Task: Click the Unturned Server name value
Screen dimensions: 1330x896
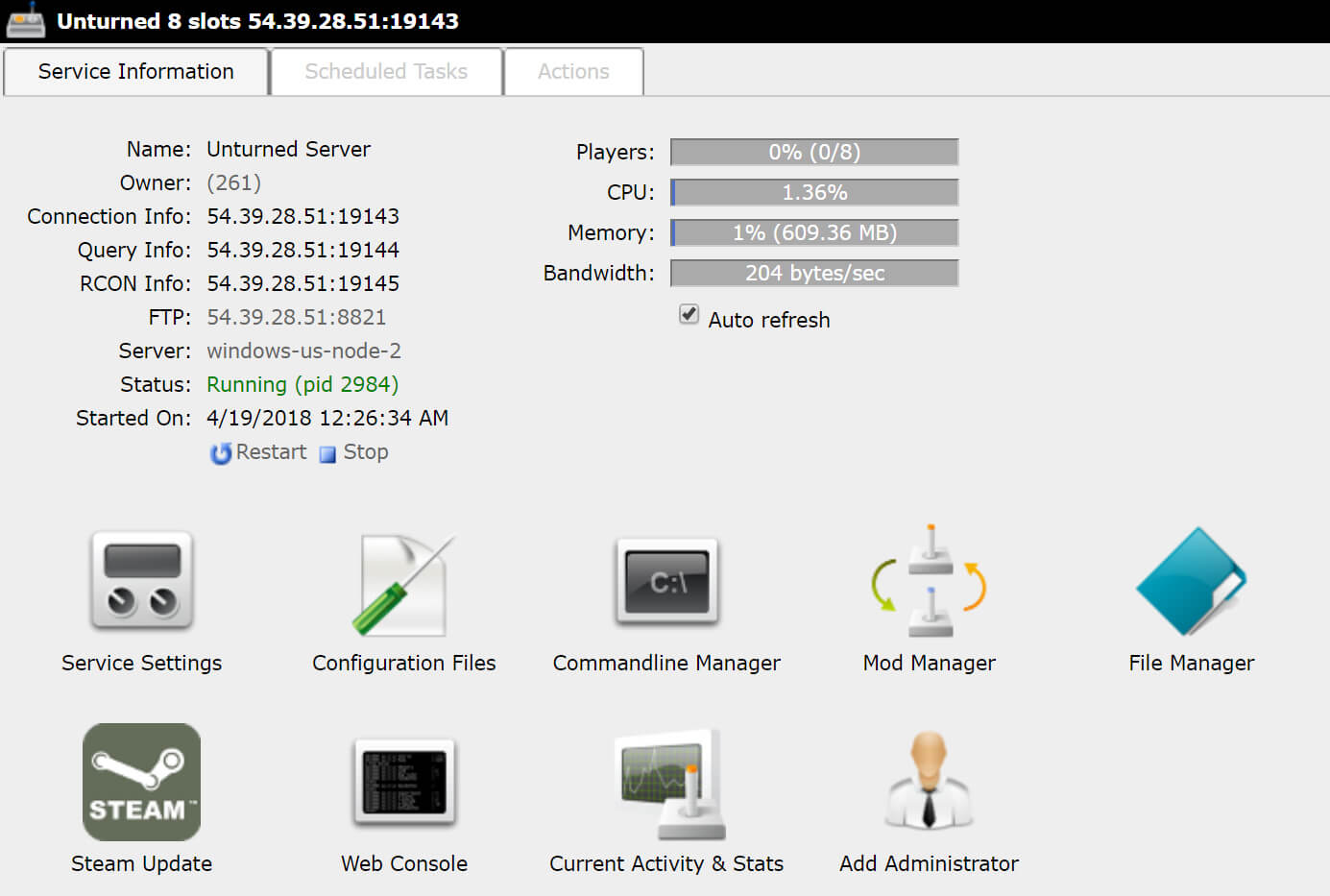Action: point(288,149)
